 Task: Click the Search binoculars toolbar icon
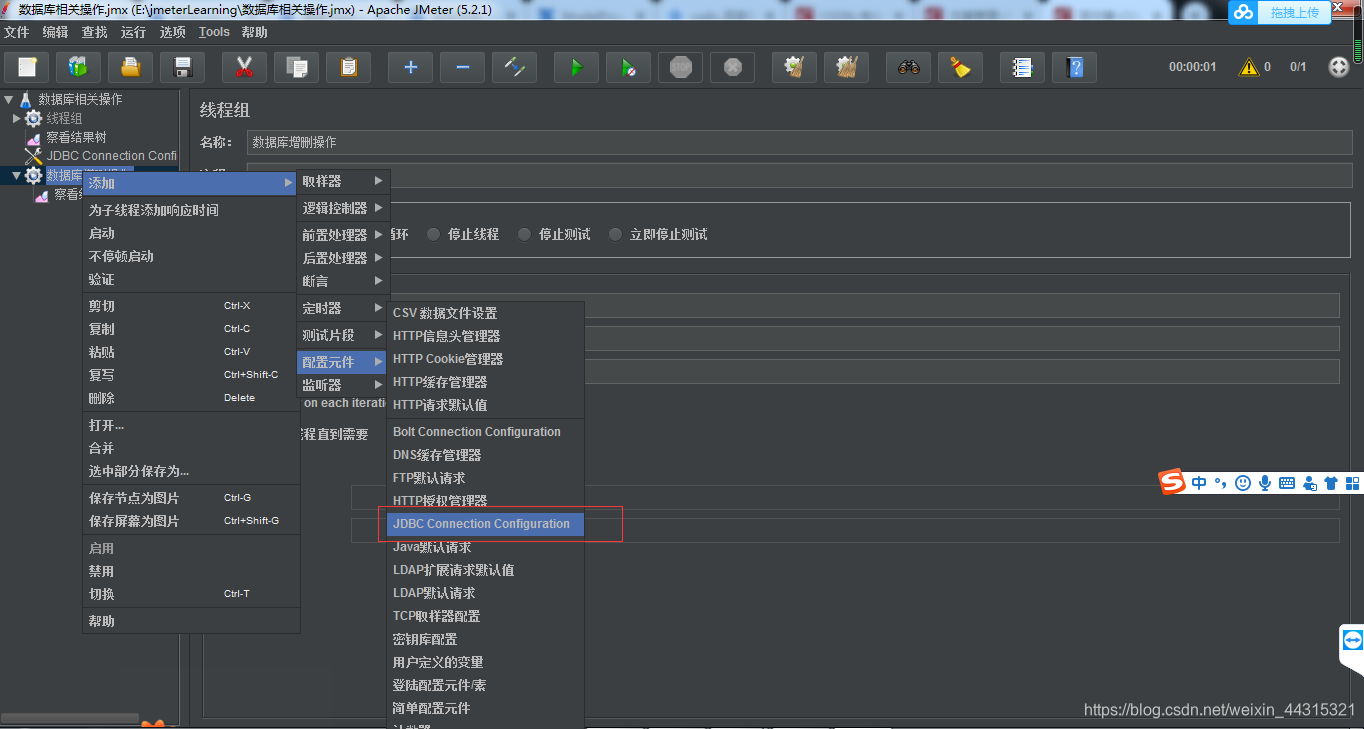click(908, 67)
